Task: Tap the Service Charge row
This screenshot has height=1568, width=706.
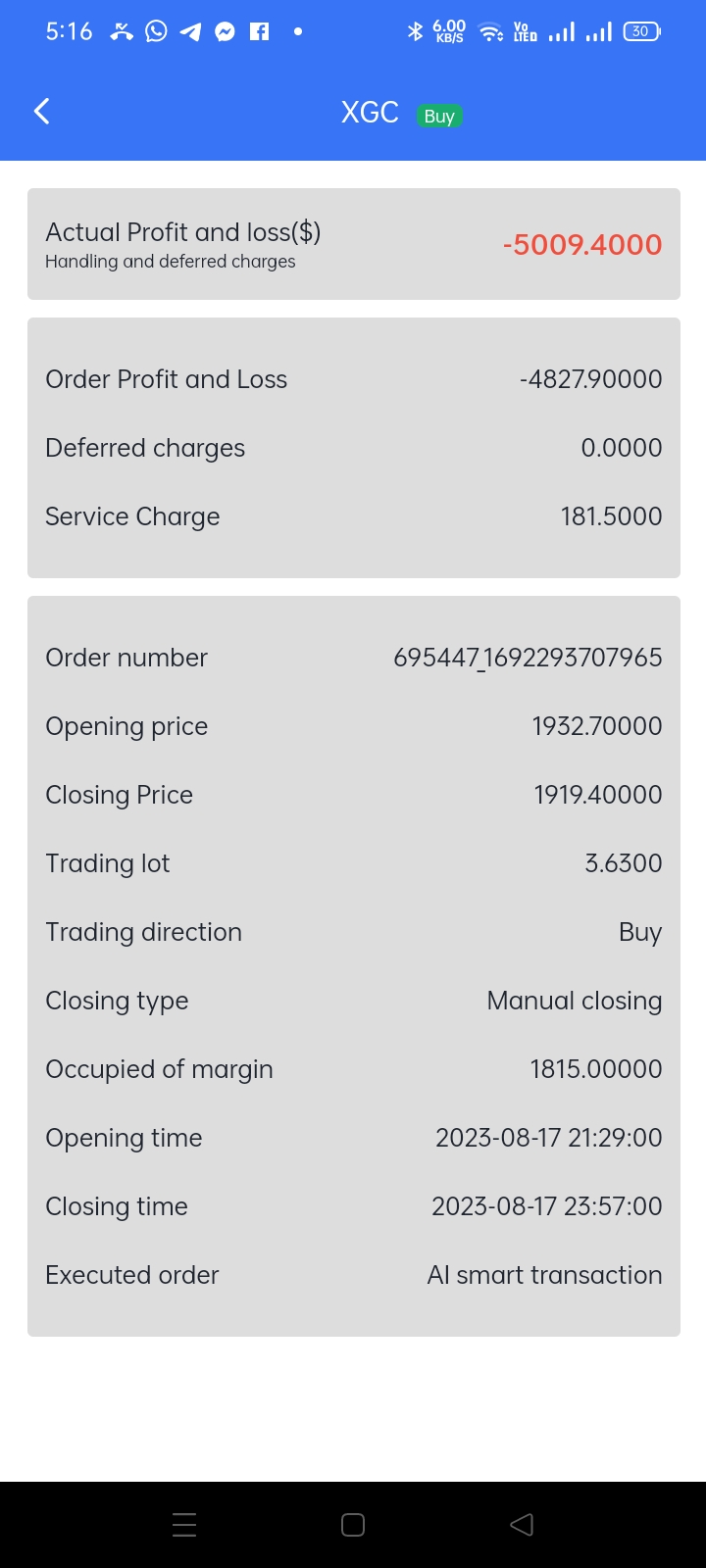Action: coord(353,516)
